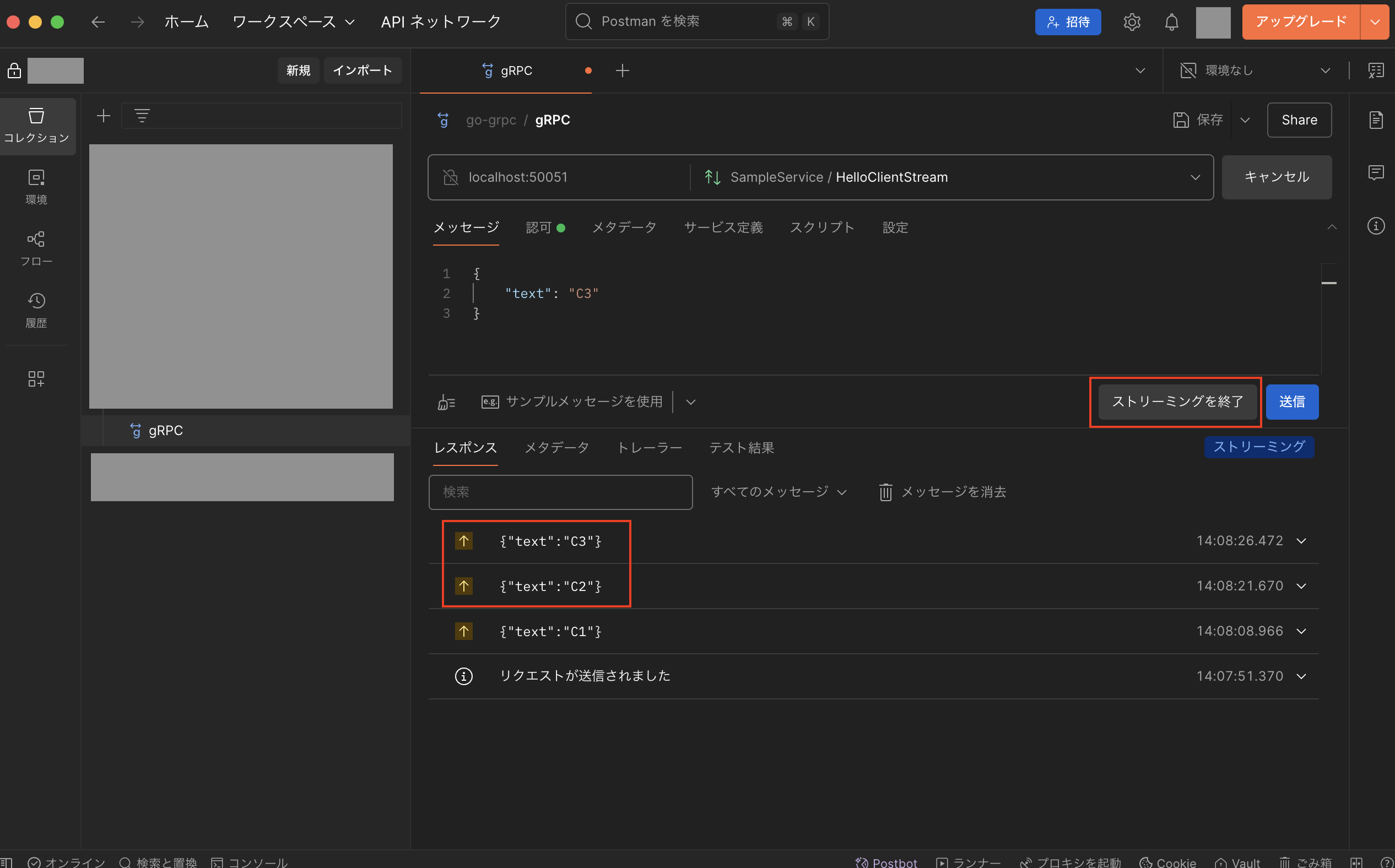This screenshot has width=1395, height=868.
Task: Open the 環境 sidebar panel
Action: [37, 187]
